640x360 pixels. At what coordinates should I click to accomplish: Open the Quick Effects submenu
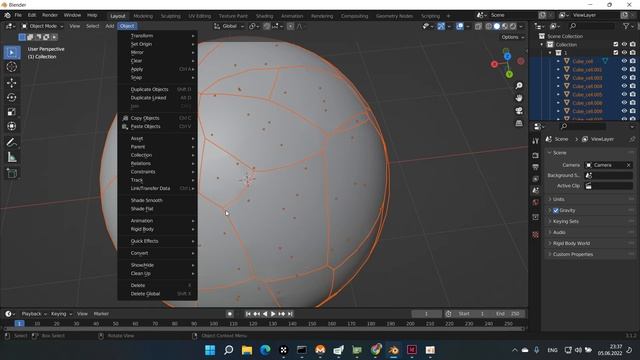coord(158,241)
